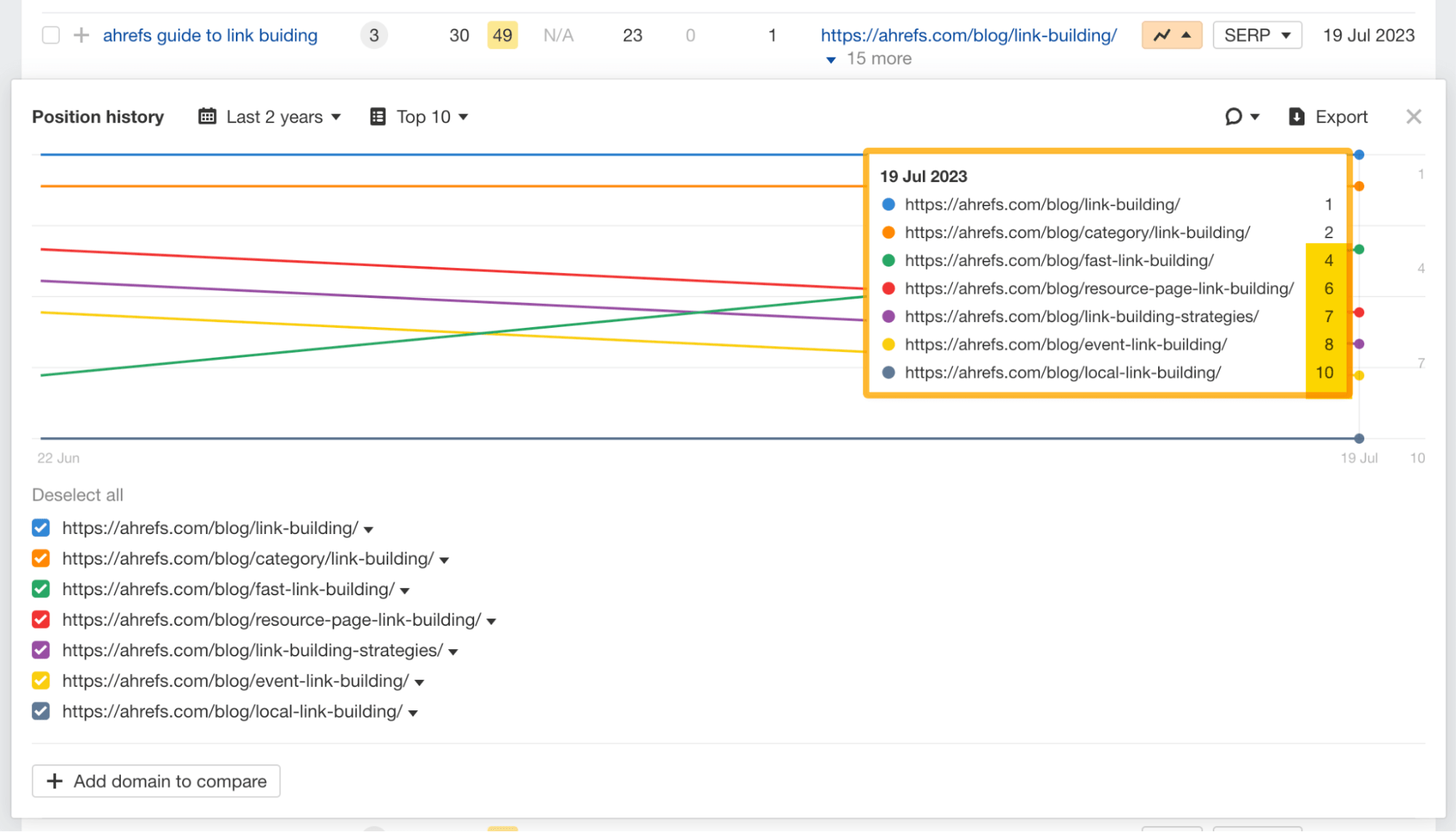Image resolution: width=1456 pixels, height=832 pixels.
Task: Uncheck the resource-page-link-building checkbox
Action: coord(41,619)
